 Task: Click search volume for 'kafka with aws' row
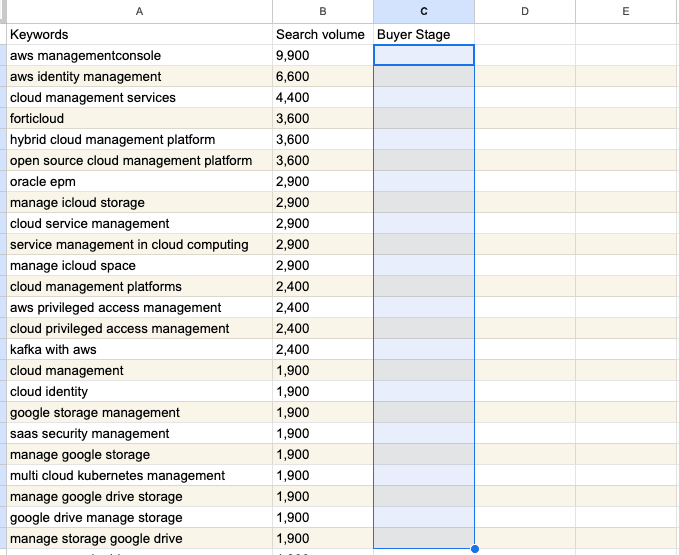(x=323, y=349)
